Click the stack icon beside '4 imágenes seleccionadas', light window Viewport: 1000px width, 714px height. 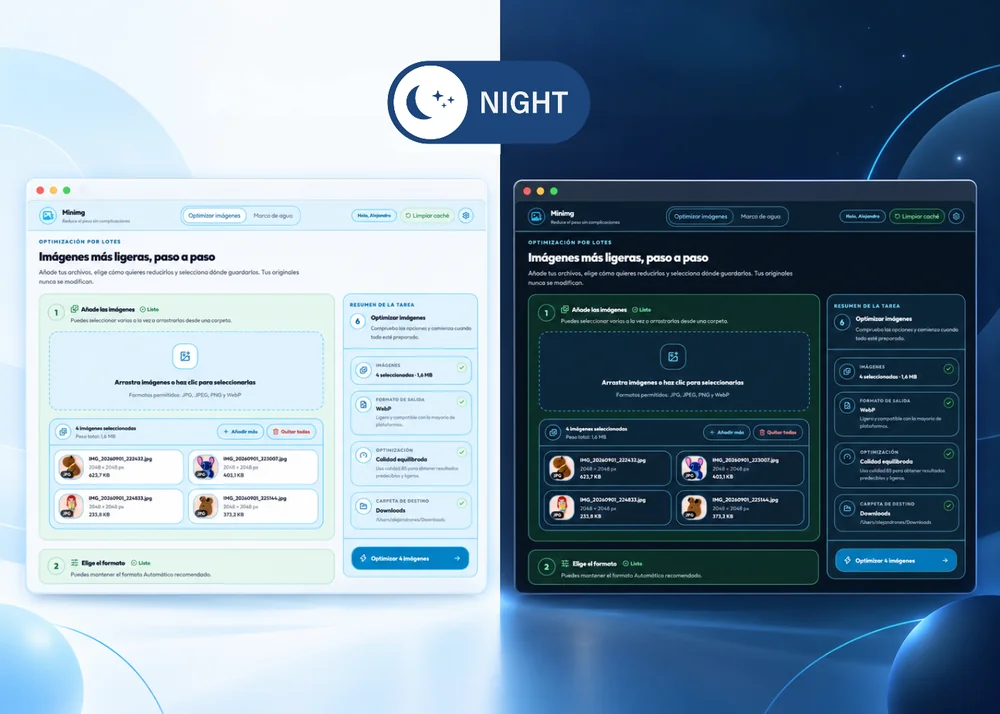point(63,432)
